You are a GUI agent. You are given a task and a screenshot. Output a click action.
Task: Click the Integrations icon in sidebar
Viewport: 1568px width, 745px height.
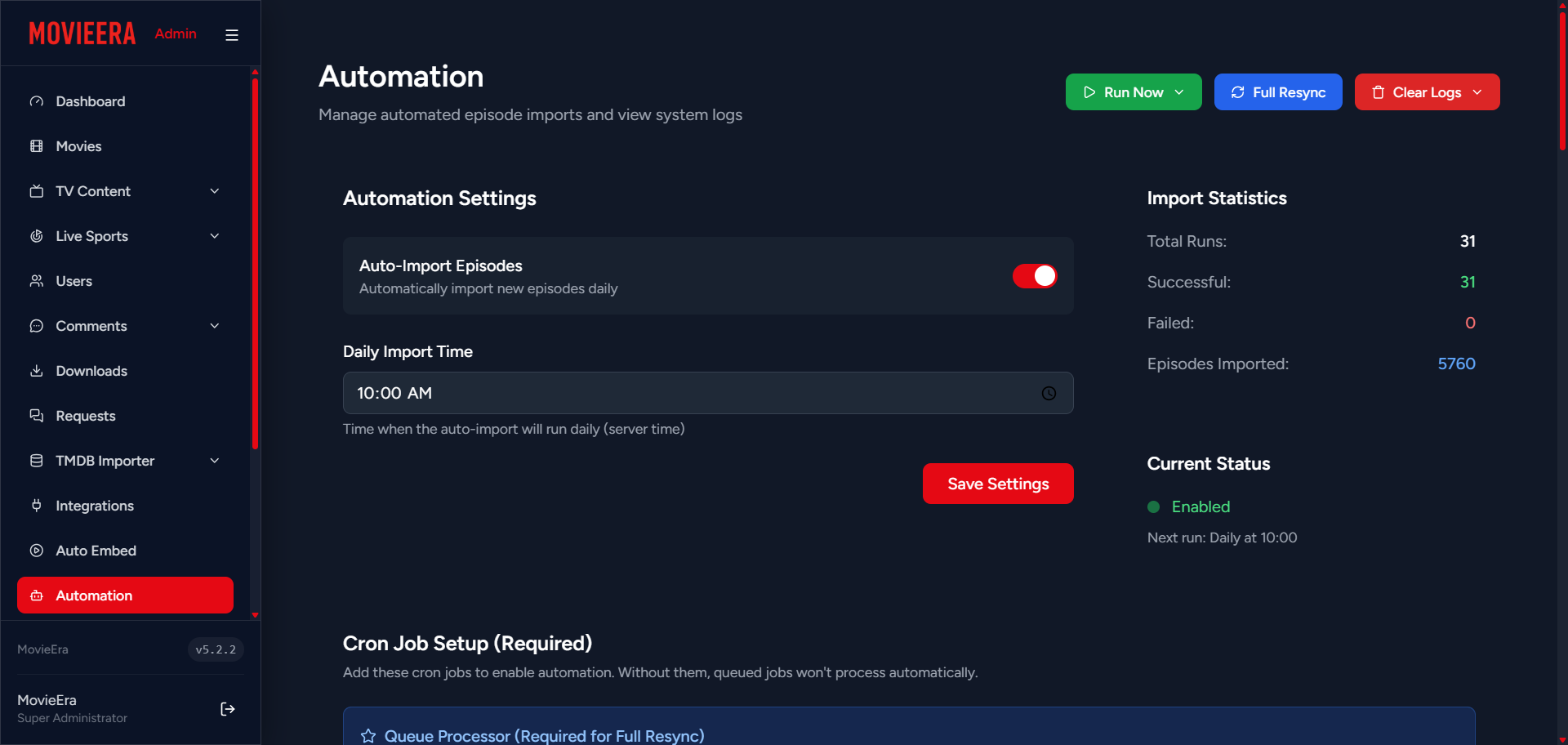pyautogui.click(x=37, y=506)
